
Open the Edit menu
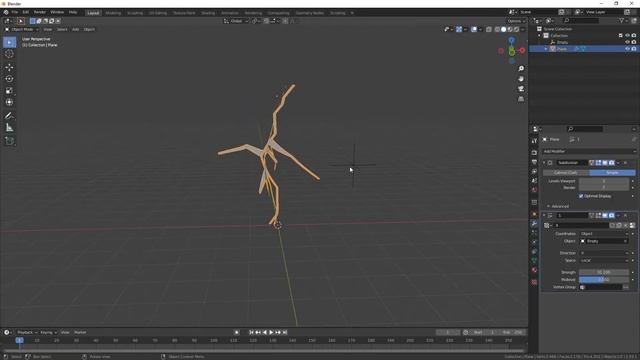tap(26, 13)
